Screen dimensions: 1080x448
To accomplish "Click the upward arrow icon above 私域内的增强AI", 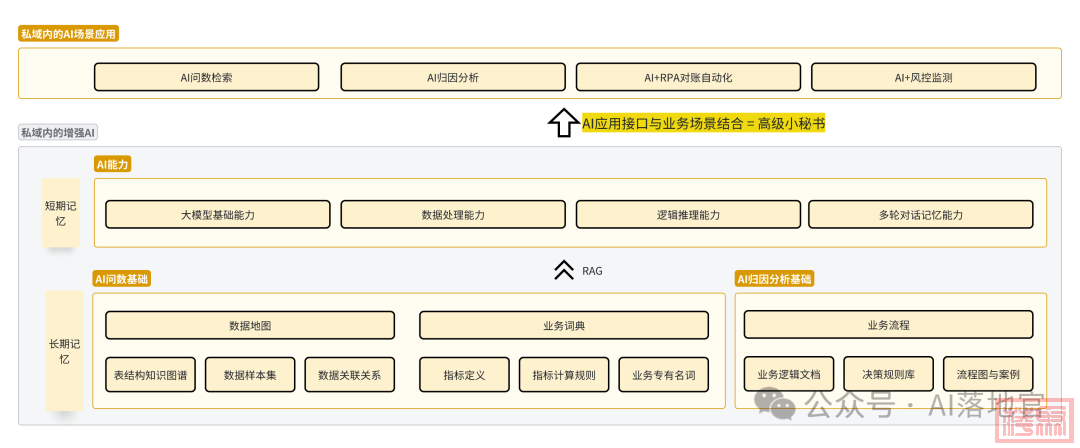I will tap(562, 123).
